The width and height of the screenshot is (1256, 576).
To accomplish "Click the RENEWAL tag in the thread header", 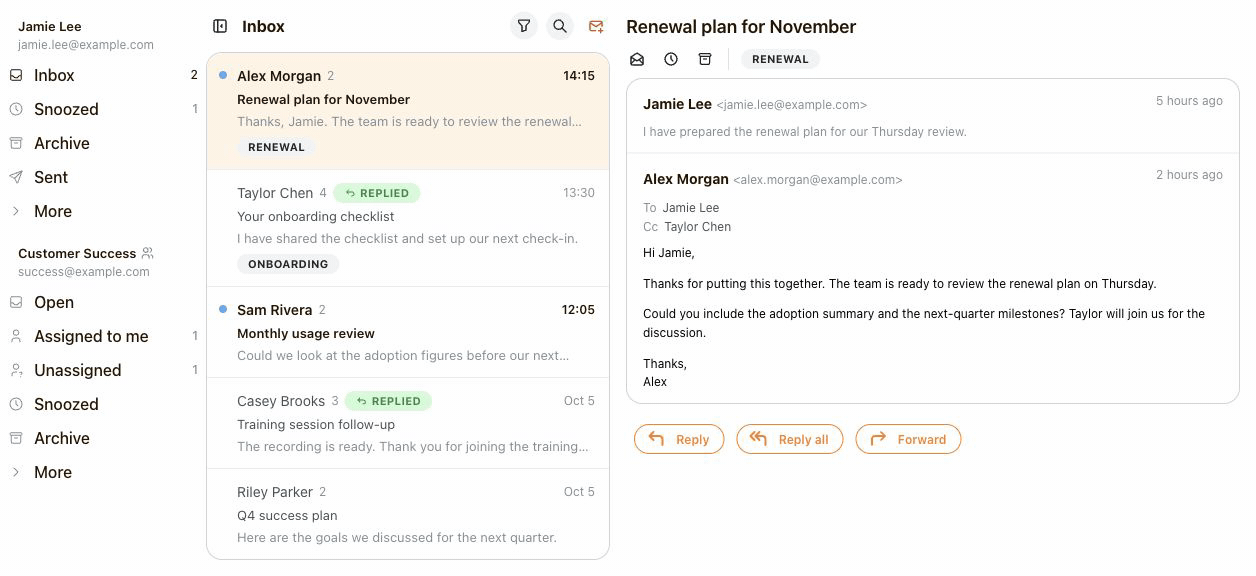I will pos(780,59).
